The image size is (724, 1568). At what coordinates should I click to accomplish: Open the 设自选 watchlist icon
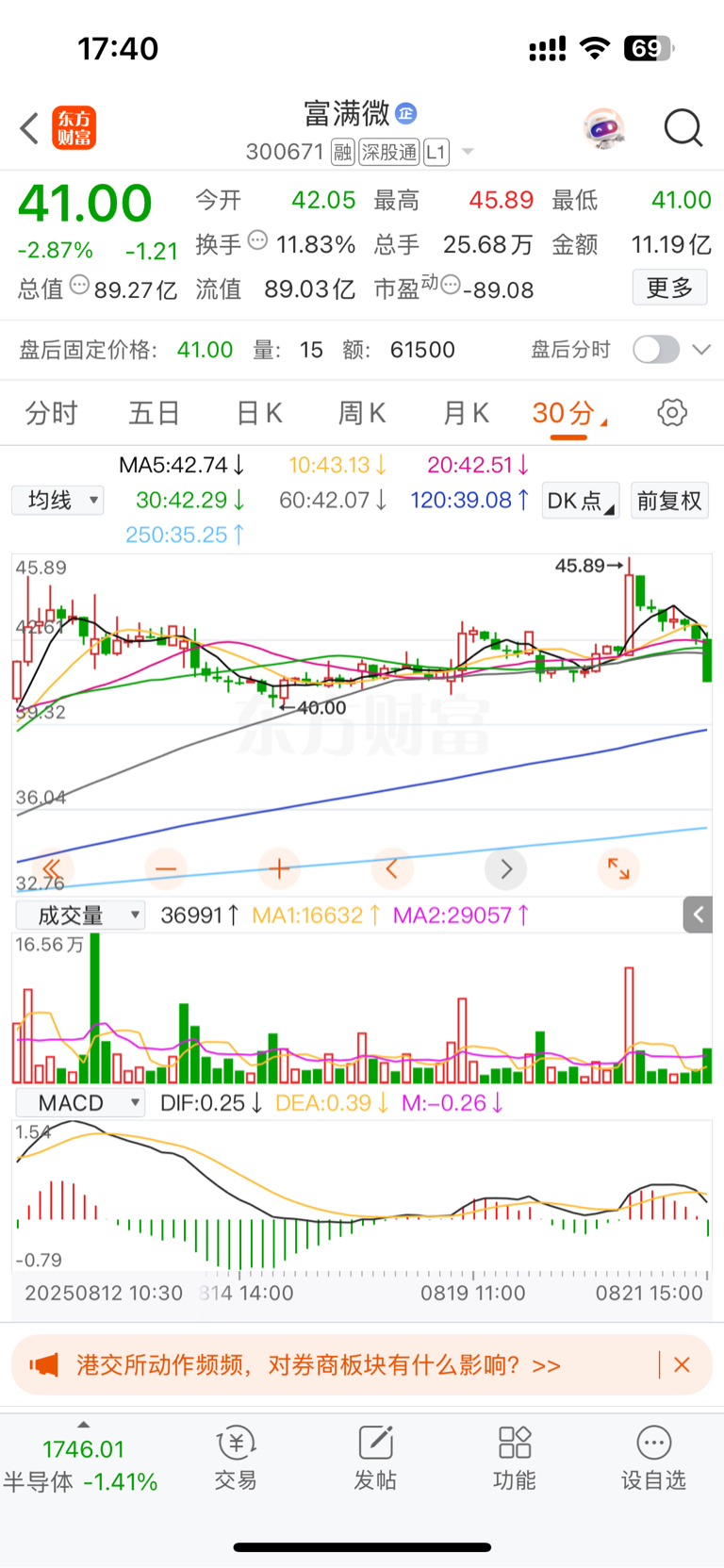point(653,1458)
